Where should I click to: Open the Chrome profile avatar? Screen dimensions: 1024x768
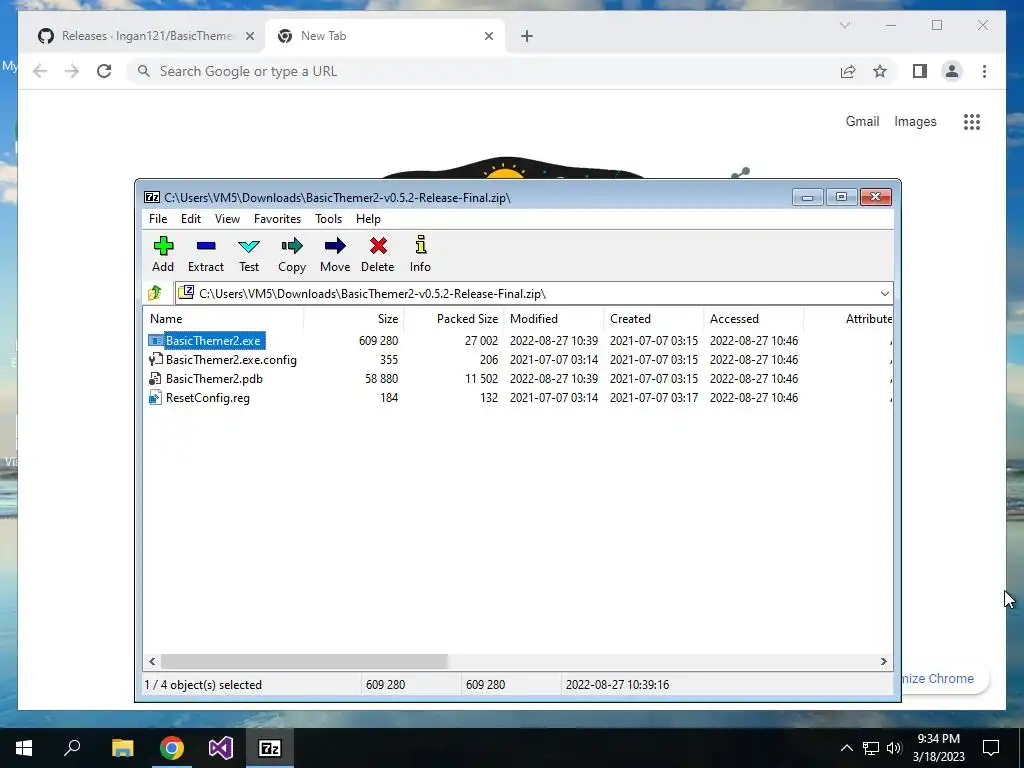952,71
